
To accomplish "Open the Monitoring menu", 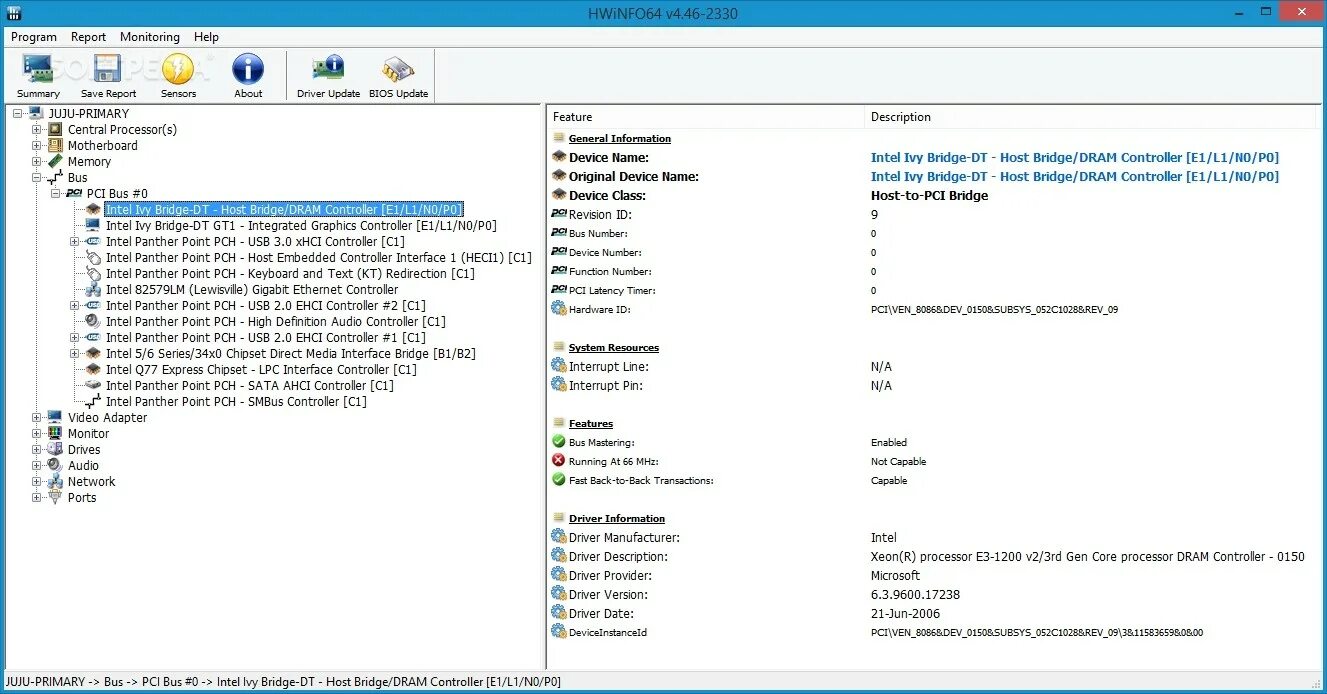I will (150, 37).
